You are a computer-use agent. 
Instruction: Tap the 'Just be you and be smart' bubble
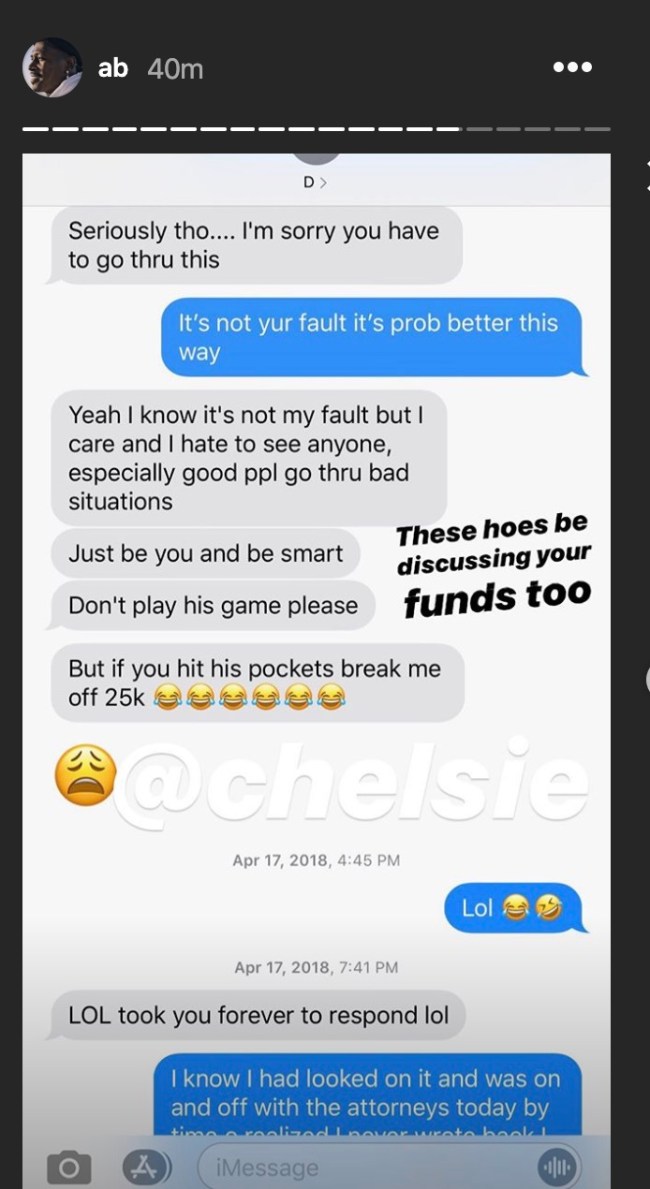tap(206, 554)
